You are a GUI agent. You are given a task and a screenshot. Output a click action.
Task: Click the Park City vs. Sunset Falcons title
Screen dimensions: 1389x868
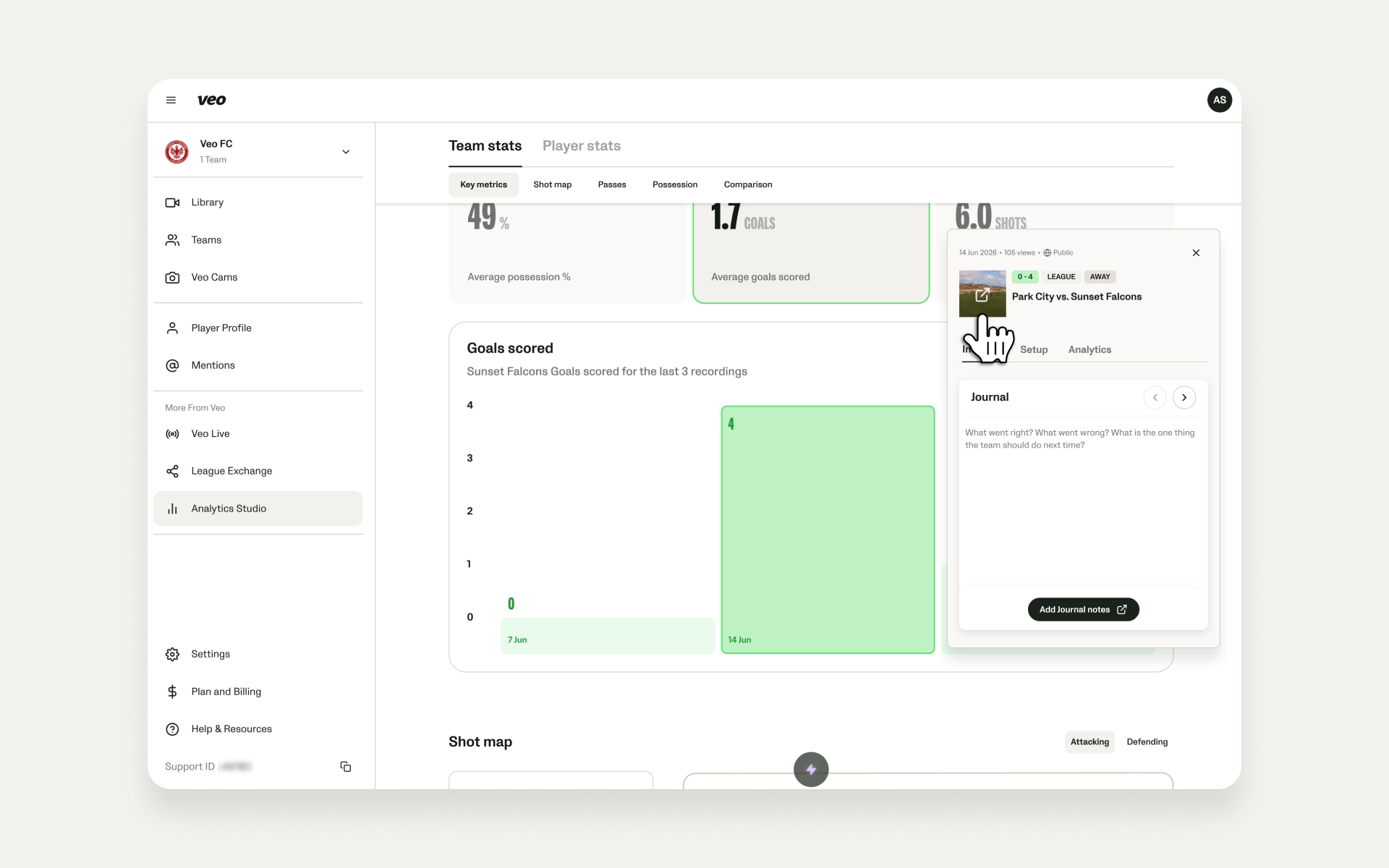1076,297
